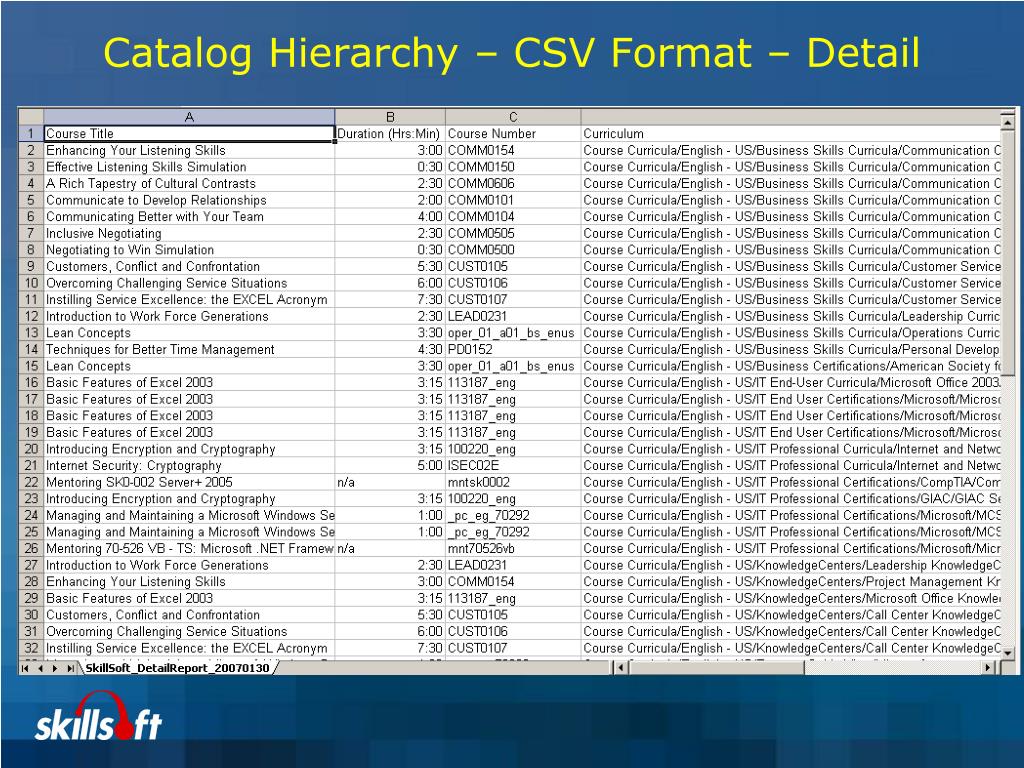Click course number mntsk0002
The image size is (1024, 768).
point(513,483)
